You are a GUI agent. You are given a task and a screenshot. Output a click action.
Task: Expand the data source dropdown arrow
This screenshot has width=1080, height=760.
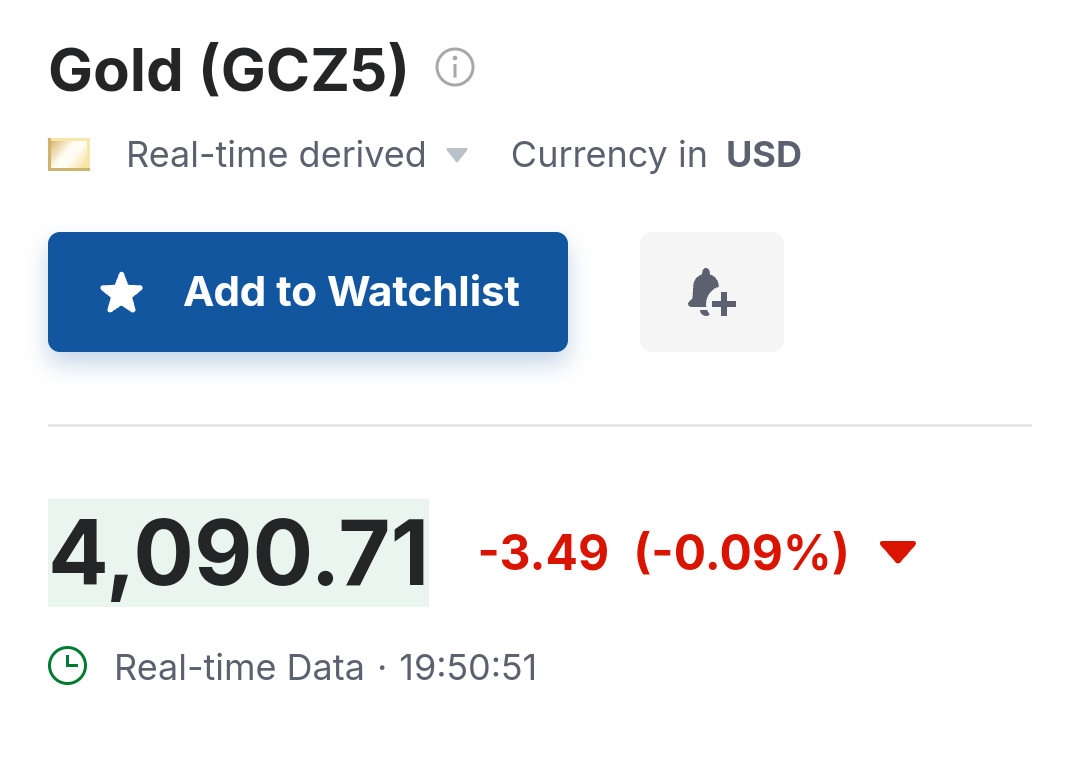(456, 155)
